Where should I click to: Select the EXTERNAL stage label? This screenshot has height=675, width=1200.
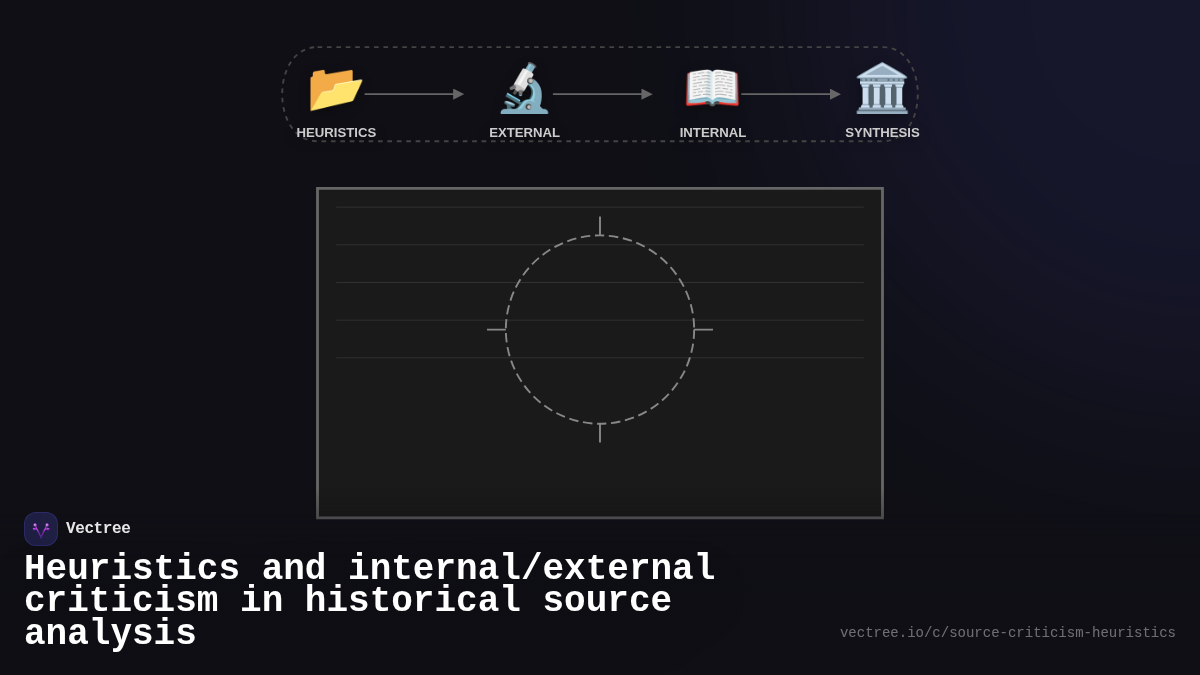524,132
